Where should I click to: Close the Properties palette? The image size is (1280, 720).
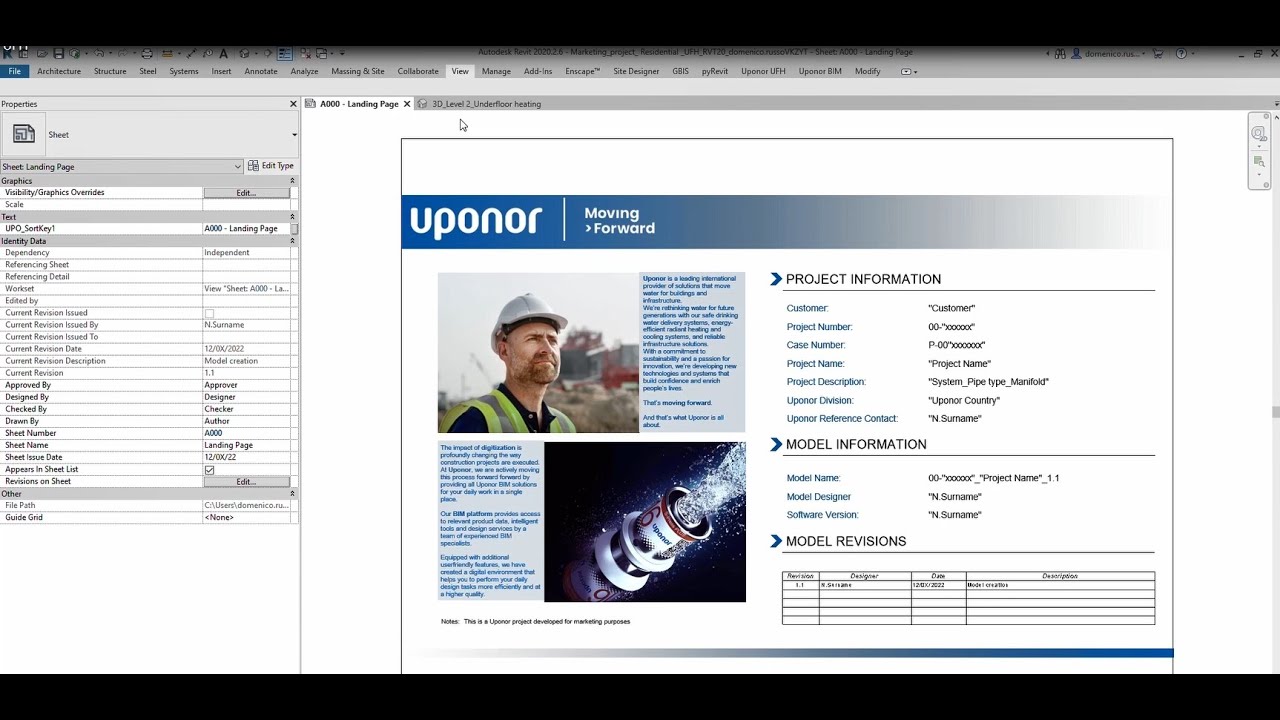click(293, 104)
